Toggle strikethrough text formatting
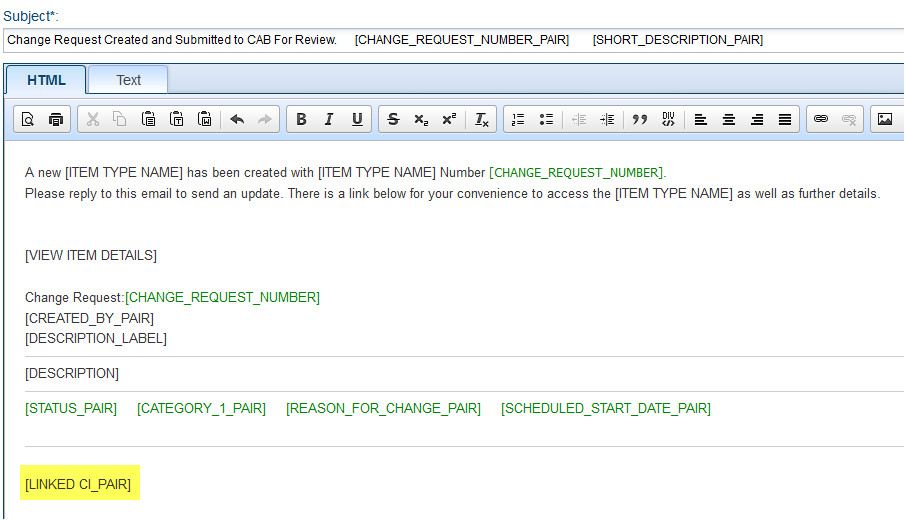 [x=393, y=119]
